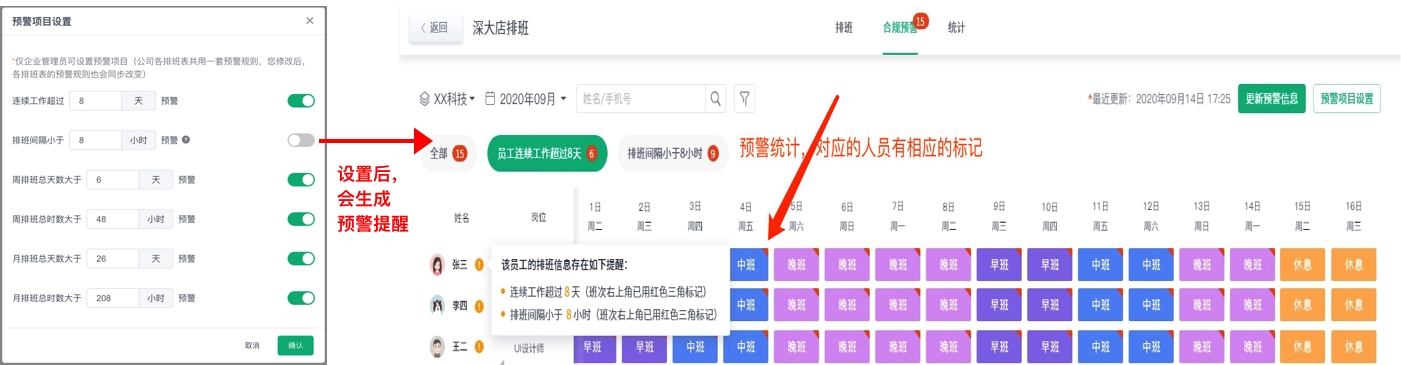Toggle 连续工作超过 warning switch

[x=301, y=101]
